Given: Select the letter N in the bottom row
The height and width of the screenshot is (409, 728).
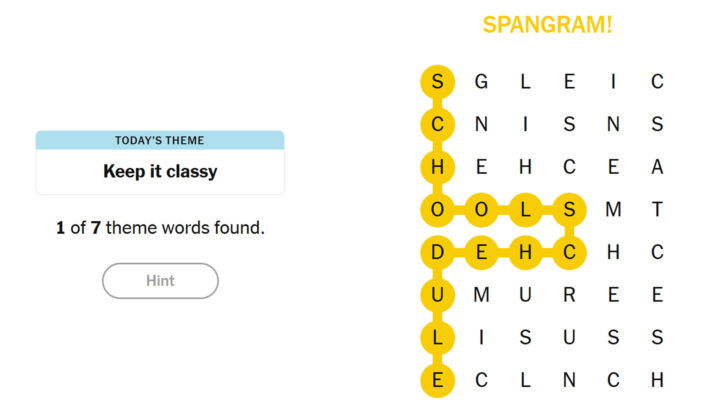Looking at the screenshot, I should pyautogui.click(x=569, y=380).
